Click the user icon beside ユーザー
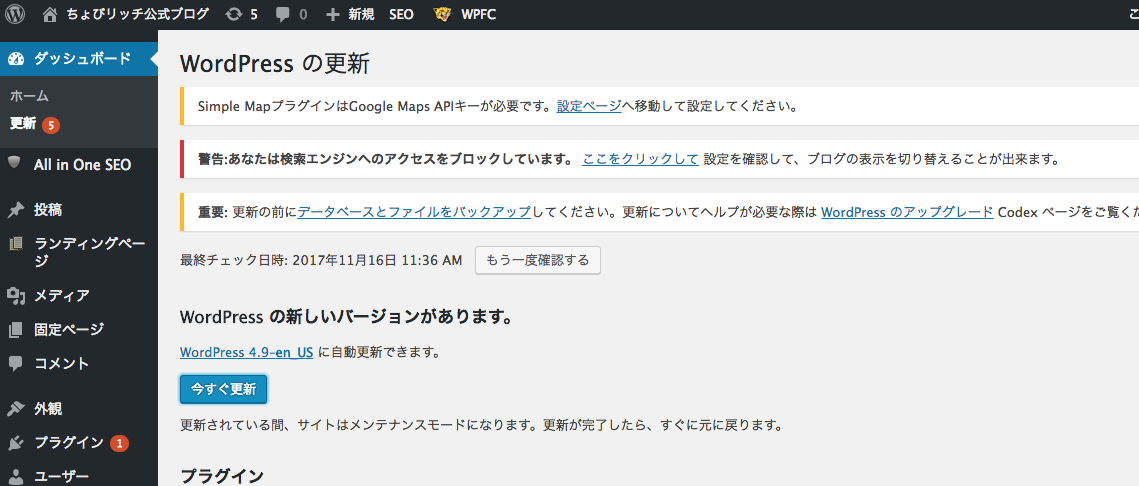This screenshot has width=1139, height=486. (16, 477)
